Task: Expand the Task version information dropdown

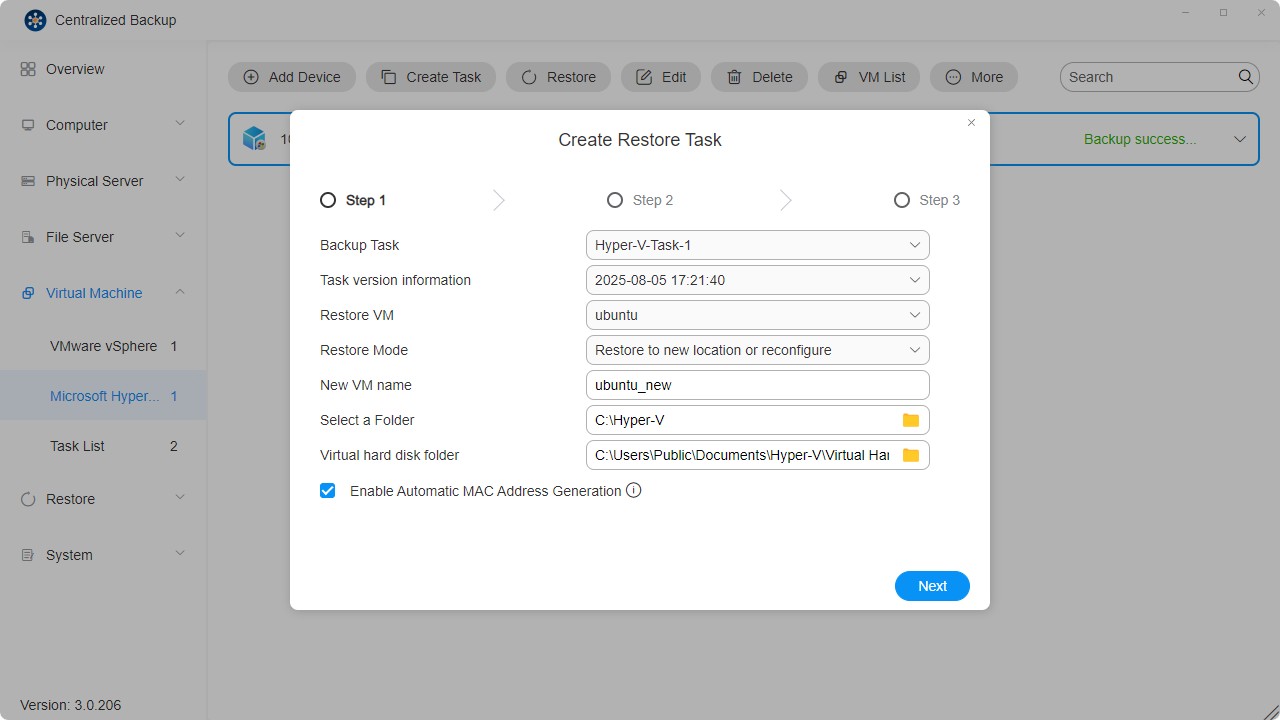Action: [757, 280]
